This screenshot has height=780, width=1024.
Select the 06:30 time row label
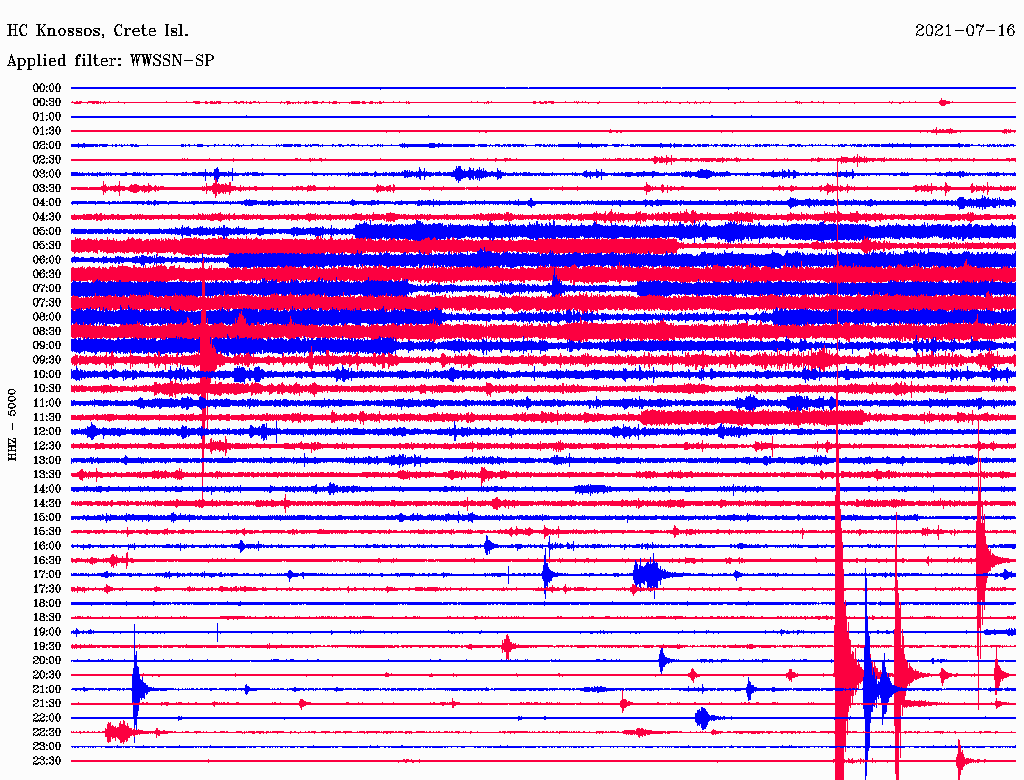(x=46, y=274)
